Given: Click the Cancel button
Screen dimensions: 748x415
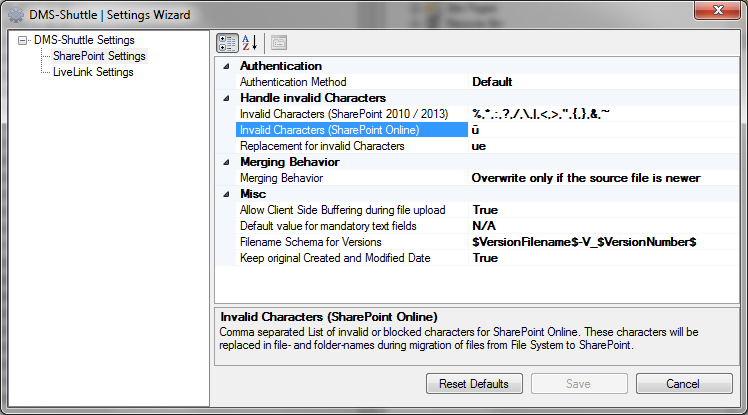Looking at the screenshot, I should click(x=683, y=384).
